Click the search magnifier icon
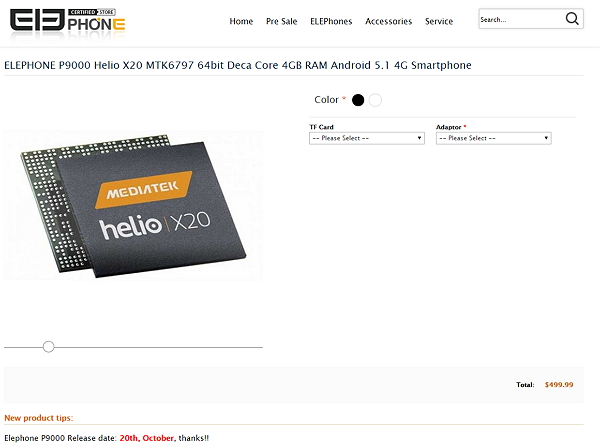This screenshot has height=445, width=600. (572, 18)
